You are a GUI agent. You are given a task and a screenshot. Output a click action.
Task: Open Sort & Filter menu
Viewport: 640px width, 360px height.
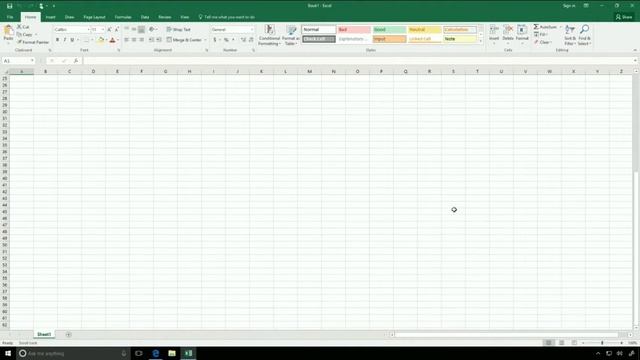point(570,35)
